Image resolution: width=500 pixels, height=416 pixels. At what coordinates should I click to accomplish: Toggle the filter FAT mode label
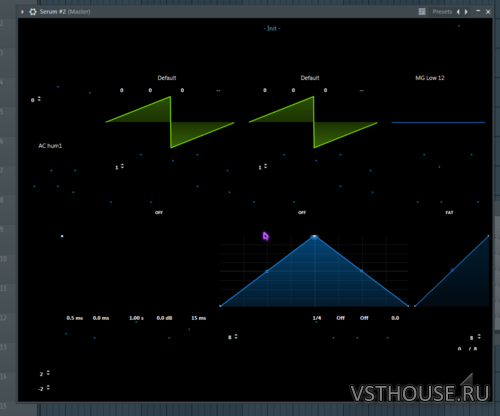click(x=449, y=212)
